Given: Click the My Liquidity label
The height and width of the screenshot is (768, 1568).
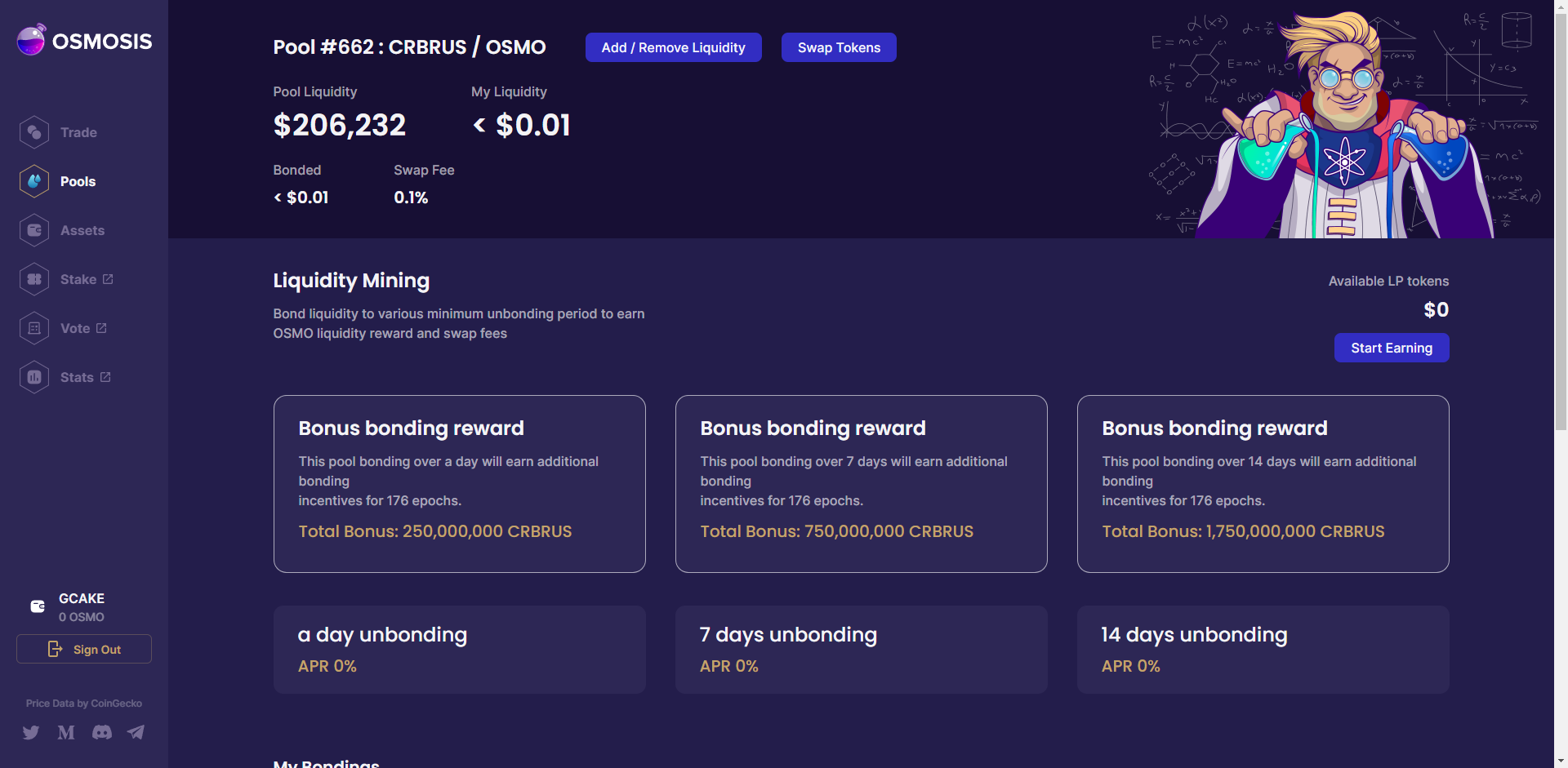Looking at the screenshot, I should click(509, 91).
